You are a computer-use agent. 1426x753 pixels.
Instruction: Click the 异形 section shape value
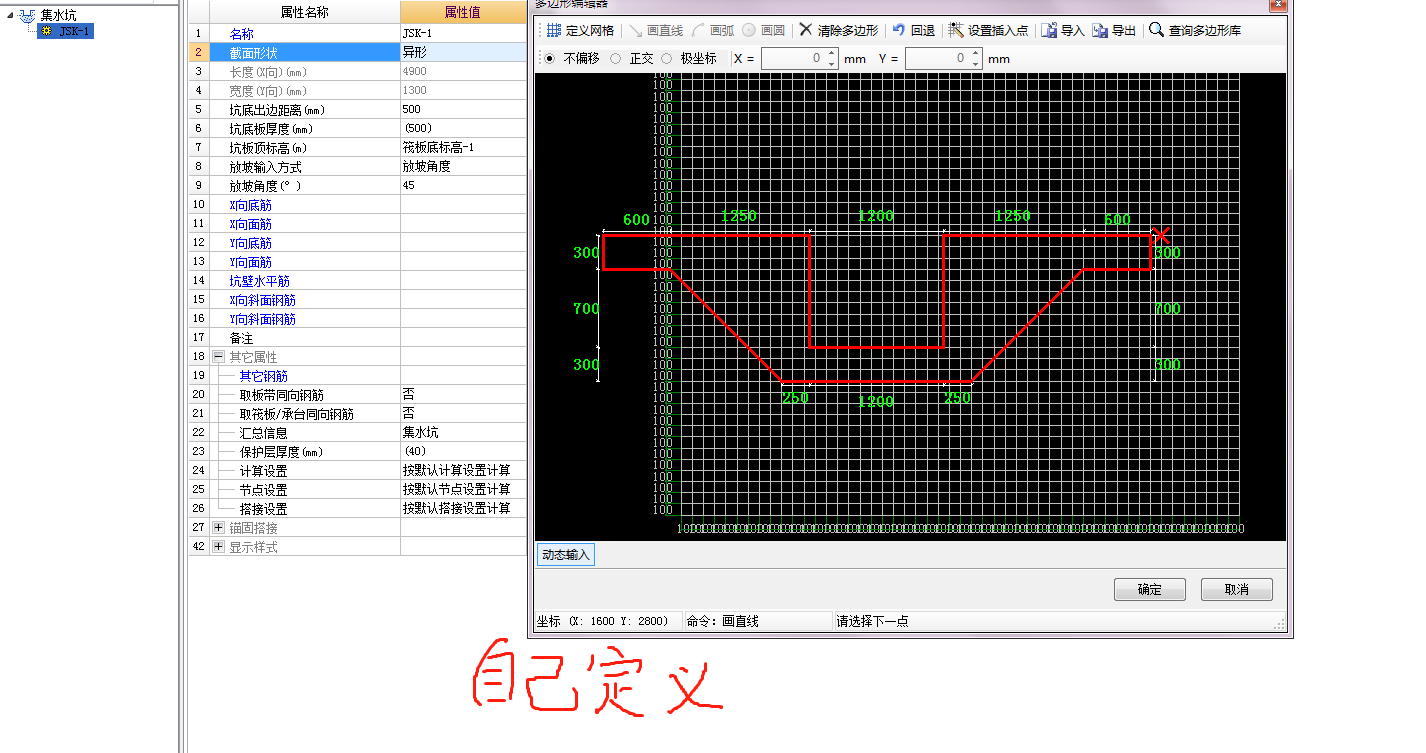point(463,52)
